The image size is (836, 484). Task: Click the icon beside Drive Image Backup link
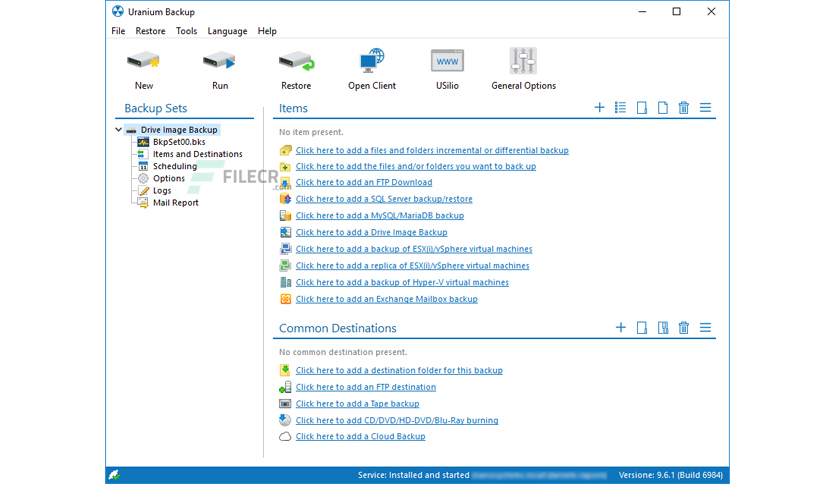285,232
